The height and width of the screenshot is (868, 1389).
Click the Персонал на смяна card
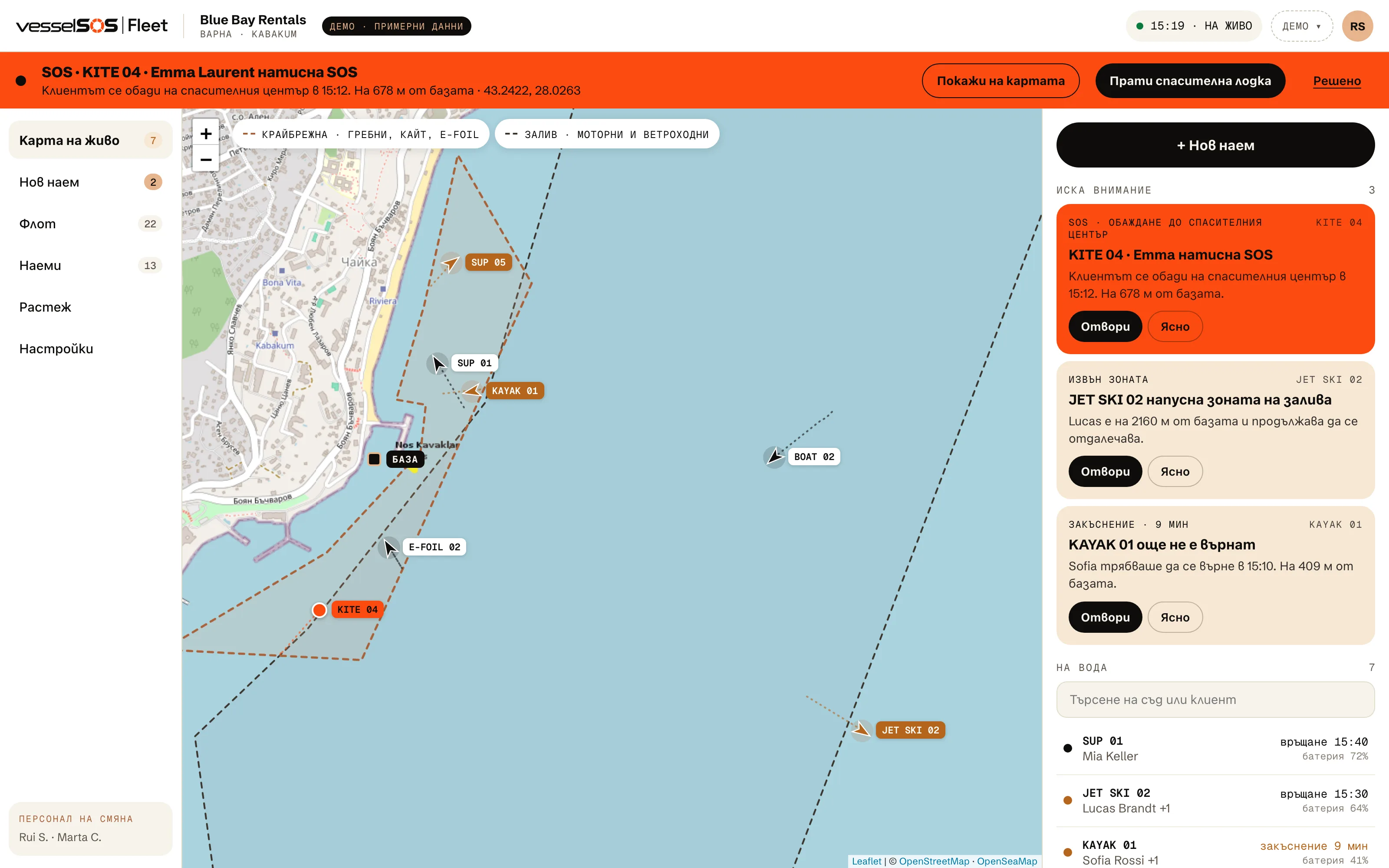point(91,829)
